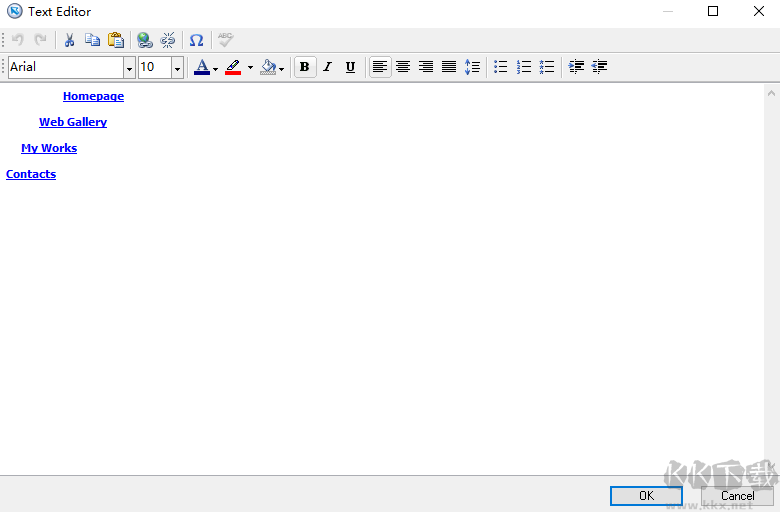This screenshot has width=780, height=512.
Task: Apply the red text highlight color
Action: tap(233, 67)
